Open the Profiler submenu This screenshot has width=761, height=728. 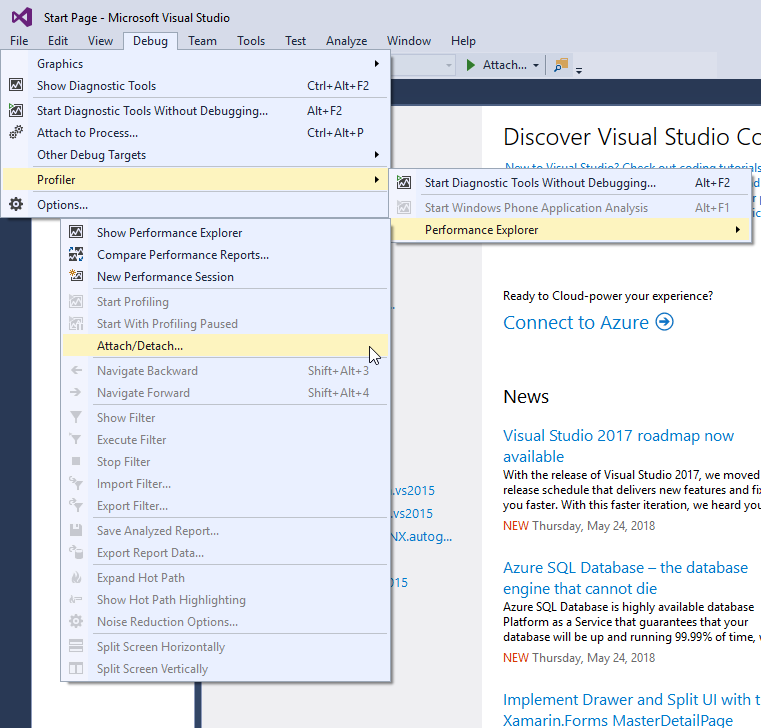tap(195, 180)
